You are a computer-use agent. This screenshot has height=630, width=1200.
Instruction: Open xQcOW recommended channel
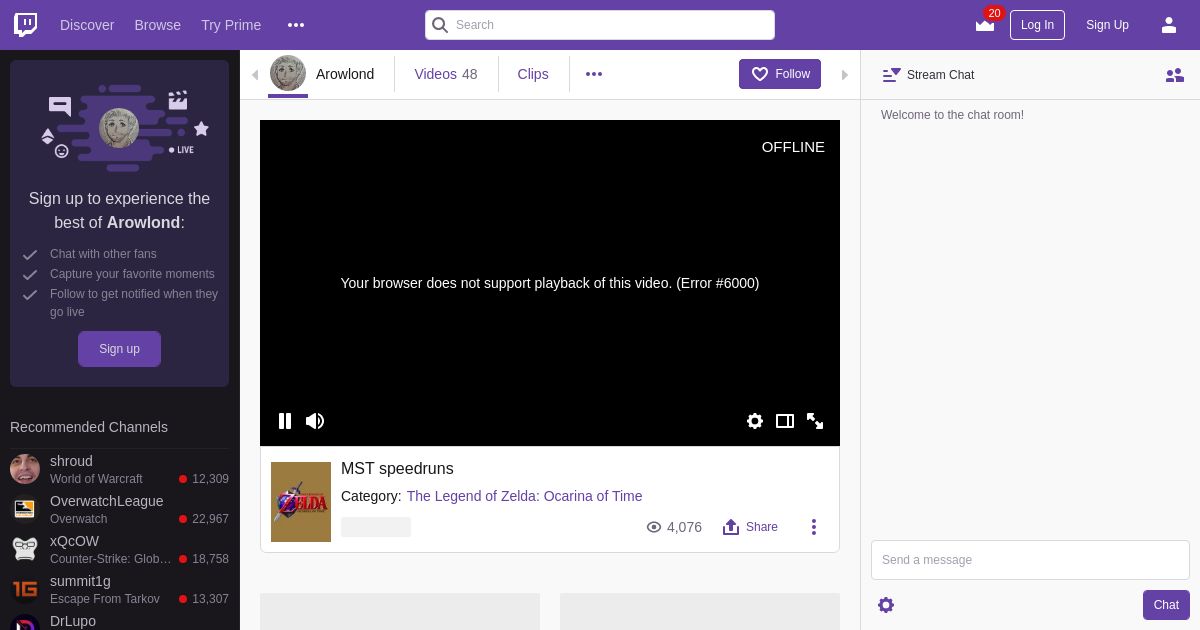[x=120, y=550]
